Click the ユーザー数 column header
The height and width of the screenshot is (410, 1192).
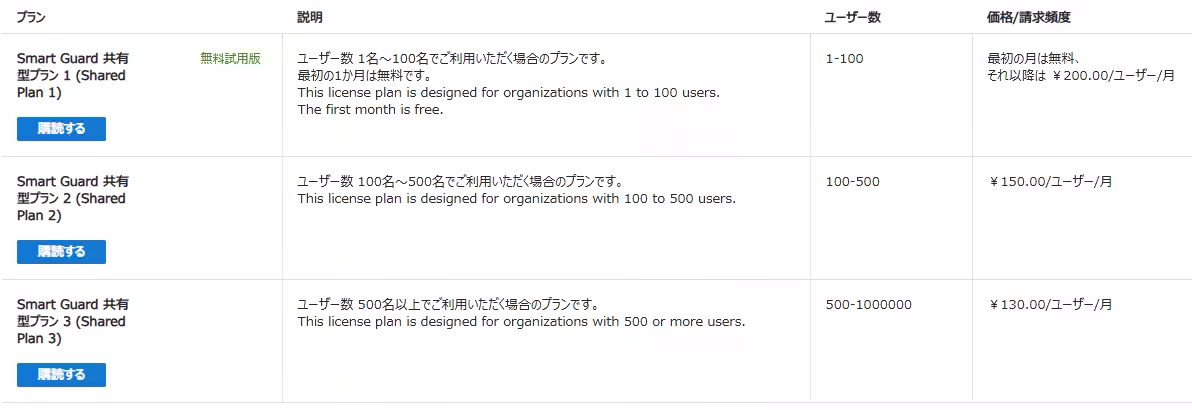[852, 18]
